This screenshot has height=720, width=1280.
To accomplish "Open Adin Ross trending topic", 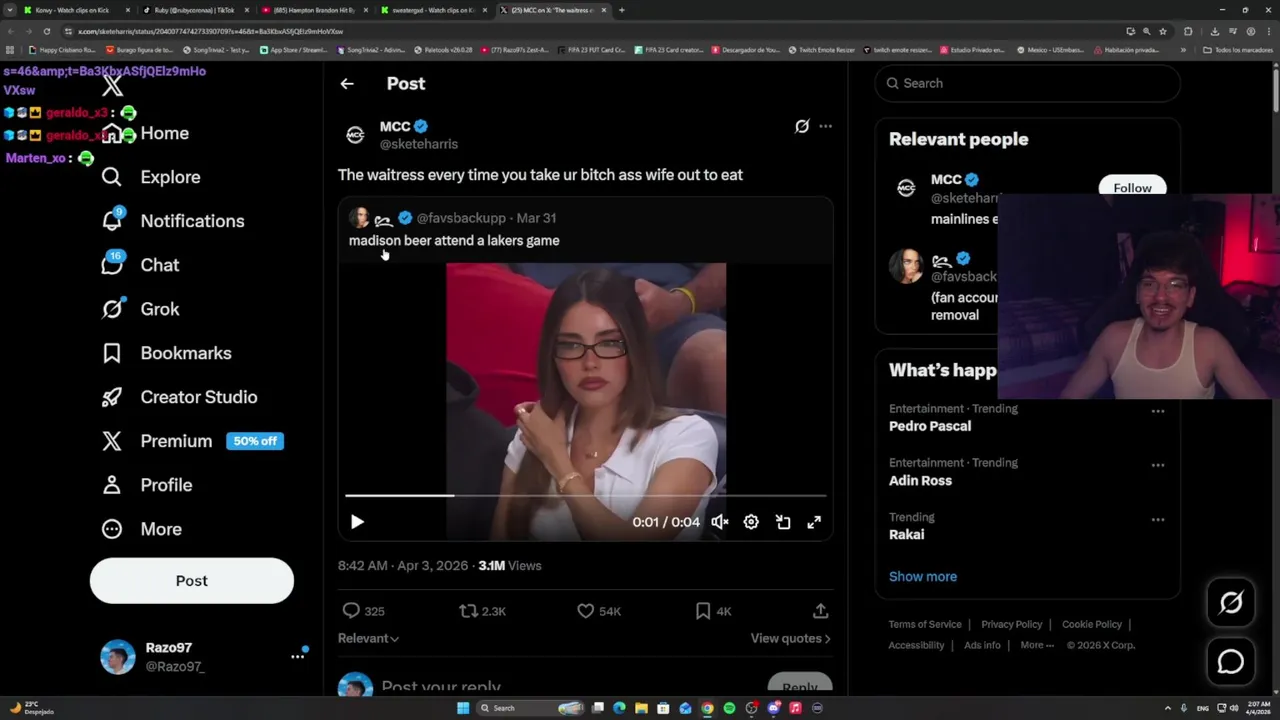I will (x=920, y=480).
